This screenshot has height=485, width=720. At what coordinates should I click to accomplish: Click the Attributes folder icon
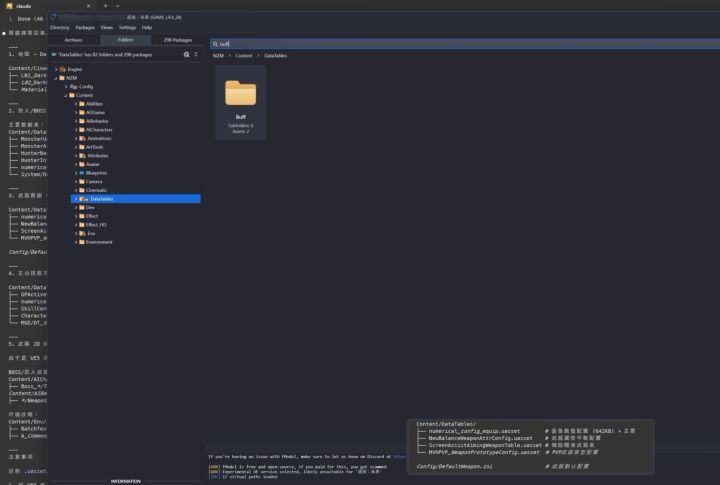coord(82,156)
